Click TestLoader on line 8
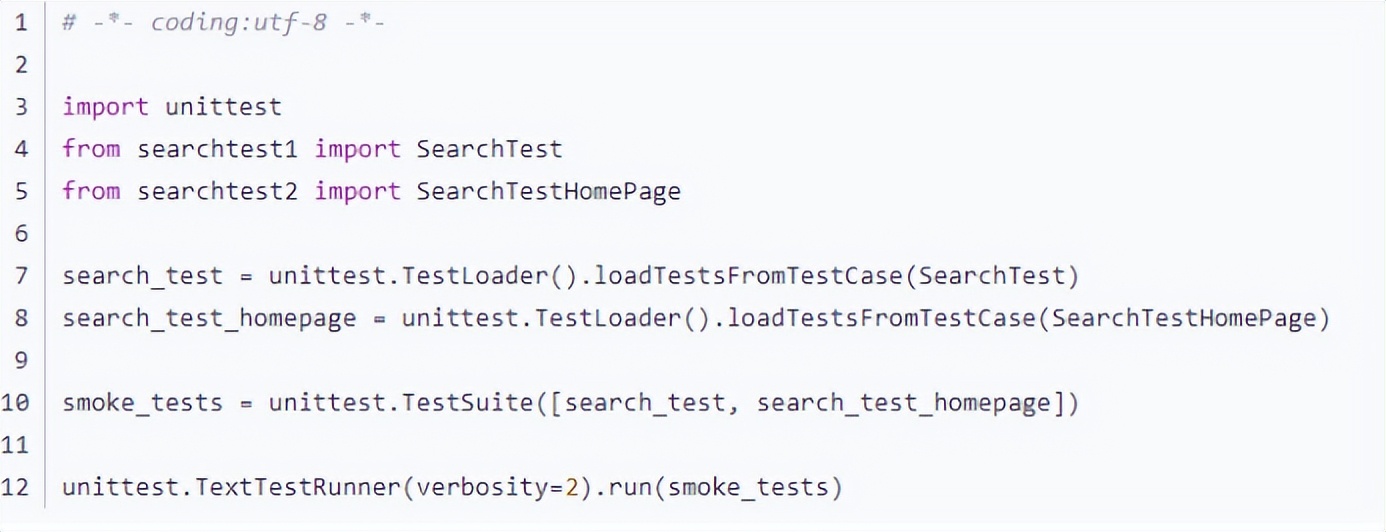 click(x=602, y=318)
